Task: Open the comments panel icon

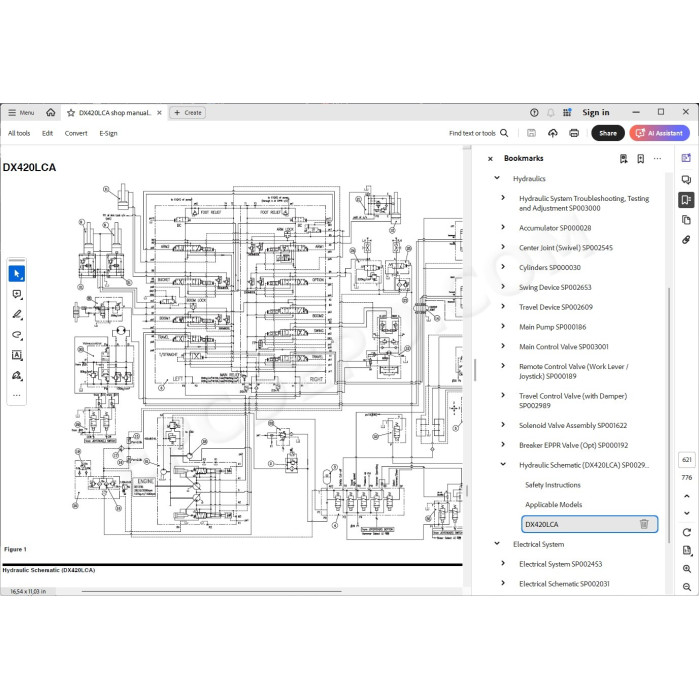Action: [x=686, y=179]
